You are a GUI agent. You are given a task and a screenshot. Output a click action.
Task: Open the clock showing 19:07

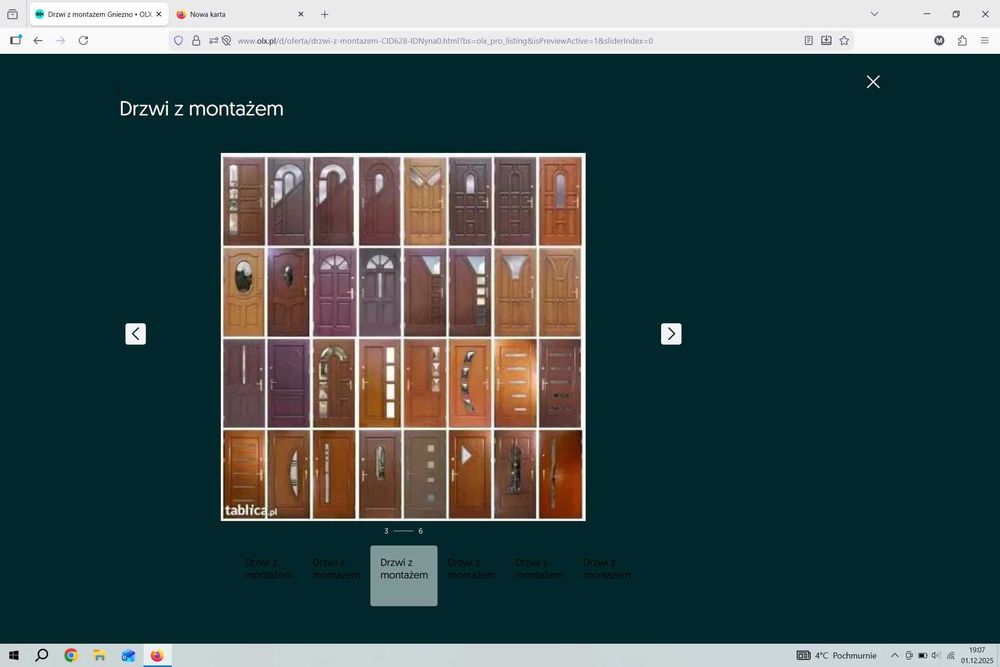pyautogui.click(x=976, y=656)
